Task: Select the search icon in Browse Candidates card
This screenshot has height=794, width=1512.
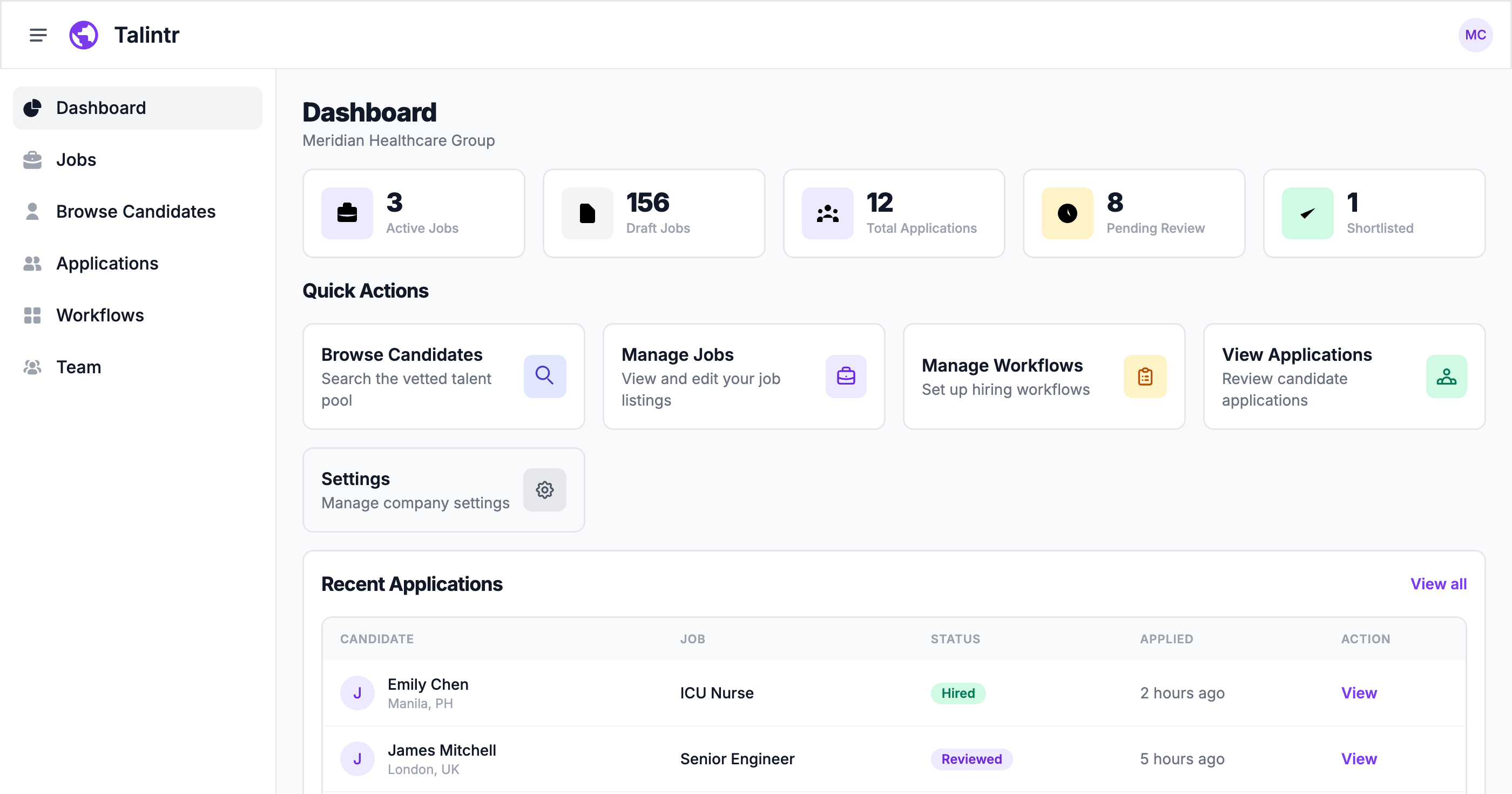Action: (x=545, y=376)
